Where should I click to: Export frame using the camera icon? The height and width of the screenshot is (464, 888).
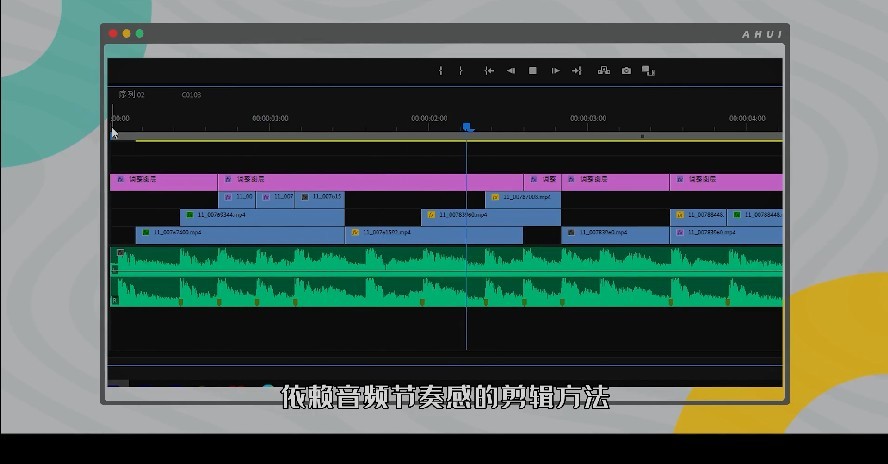click(x=626, y=71)
